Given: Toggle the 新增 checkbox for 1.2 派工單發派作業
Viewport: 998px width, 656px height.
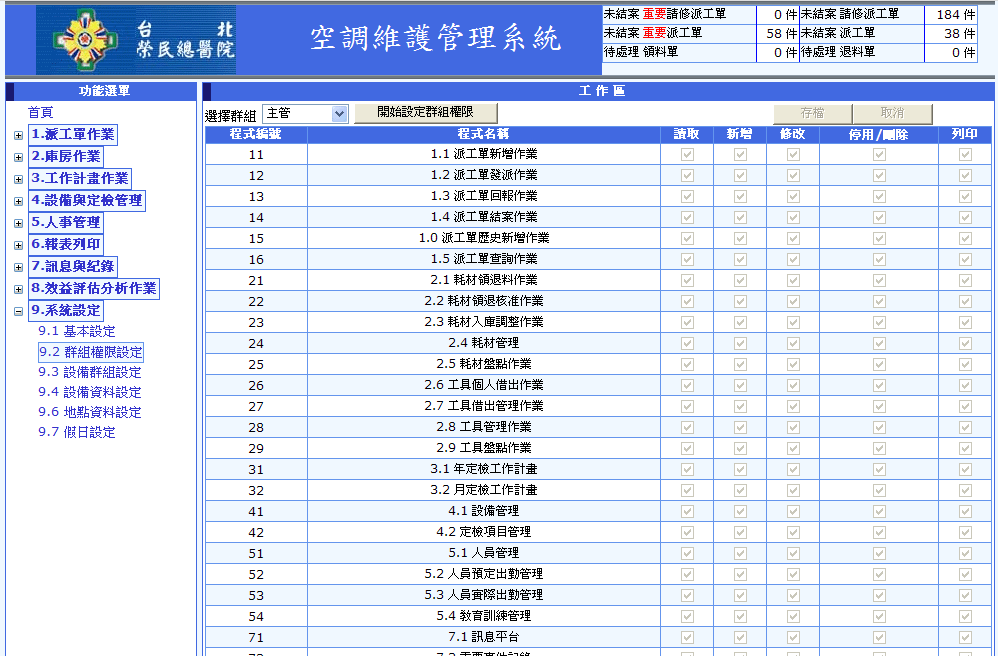Looking at the screenshot, I should point(740,175).
